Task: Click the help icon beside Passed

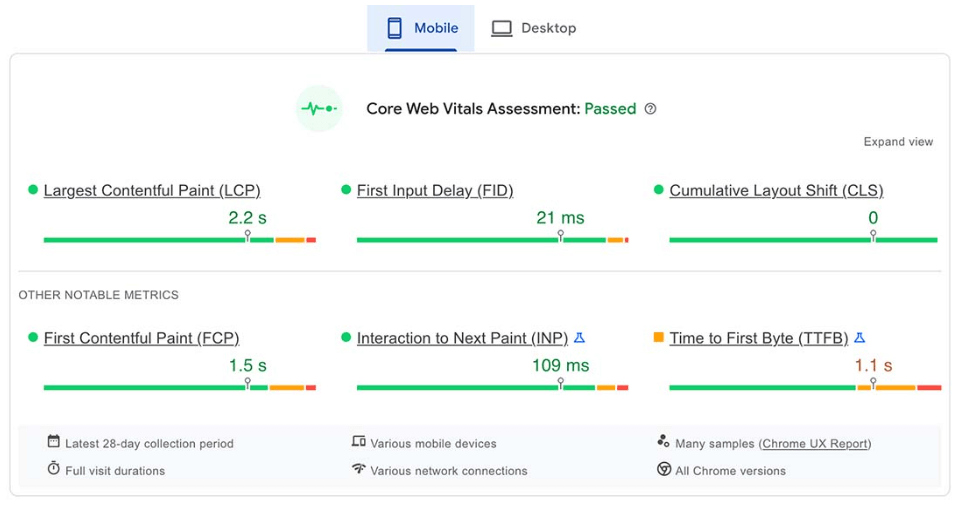Action: click(650, 109)
